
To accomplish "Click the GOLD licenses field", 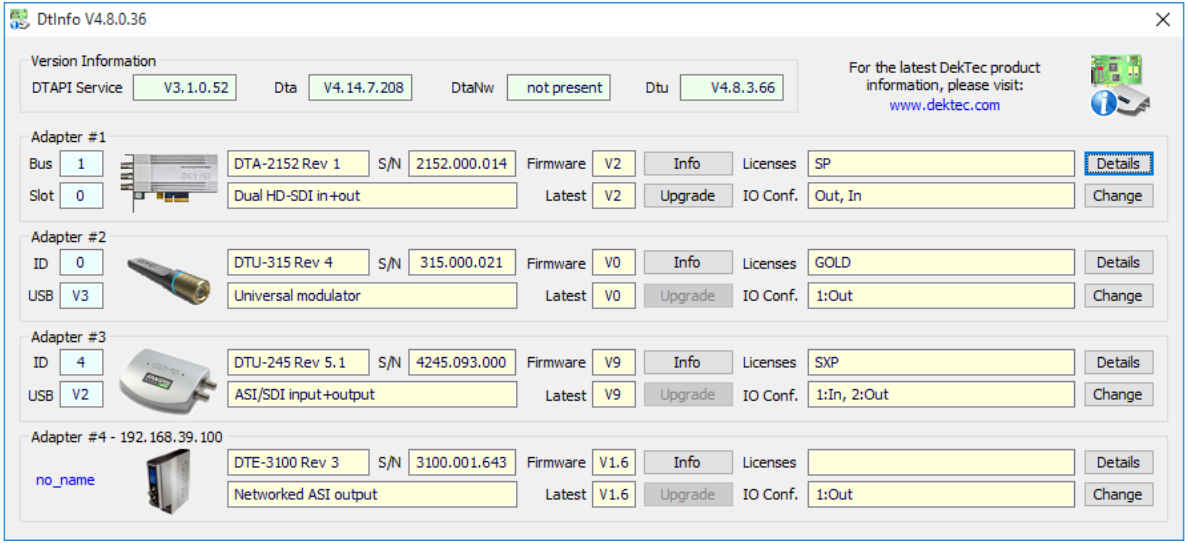I will point(941,263).
